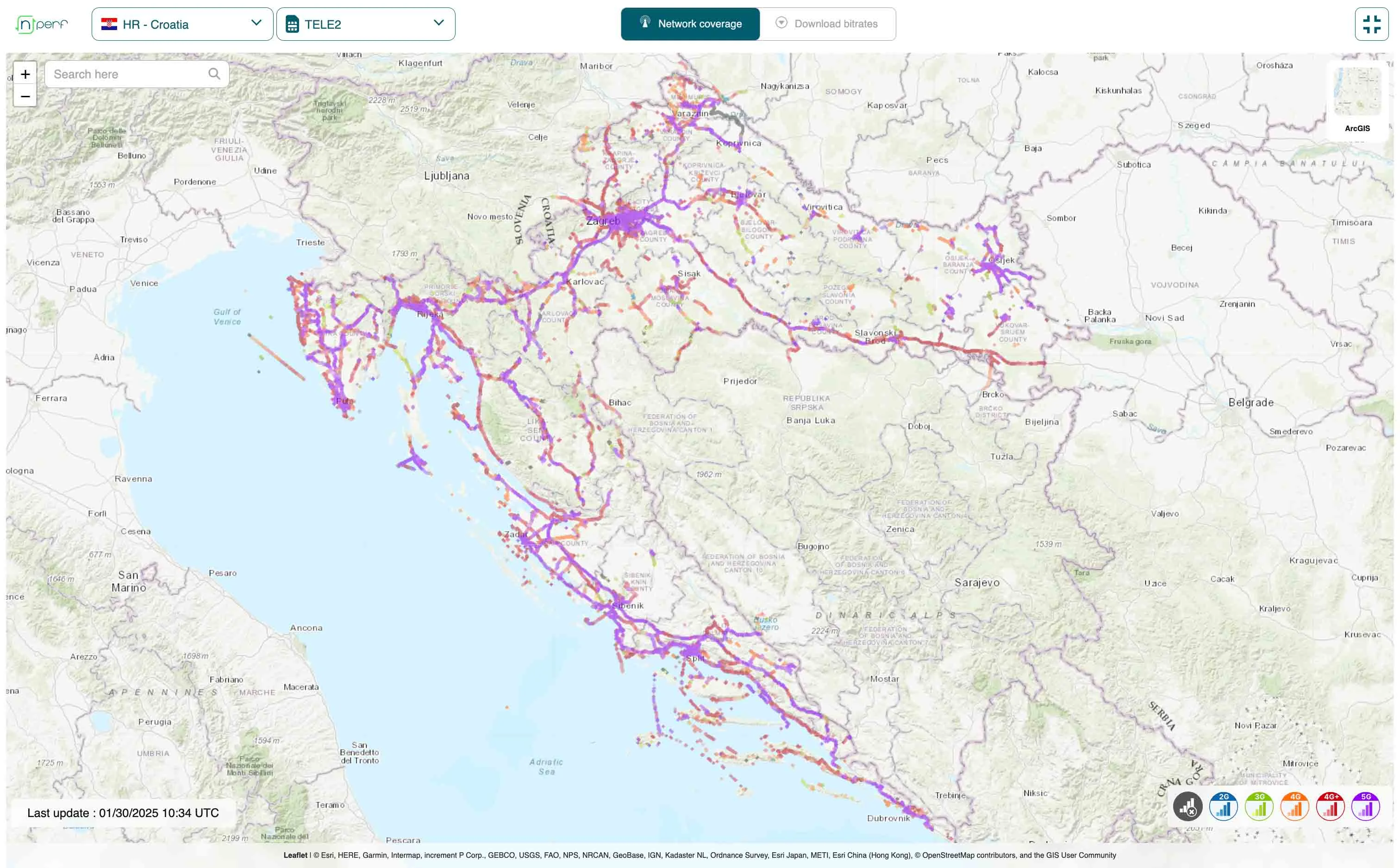
Task: Click the Novi Sad map label
Action: tap(1164, 317)
